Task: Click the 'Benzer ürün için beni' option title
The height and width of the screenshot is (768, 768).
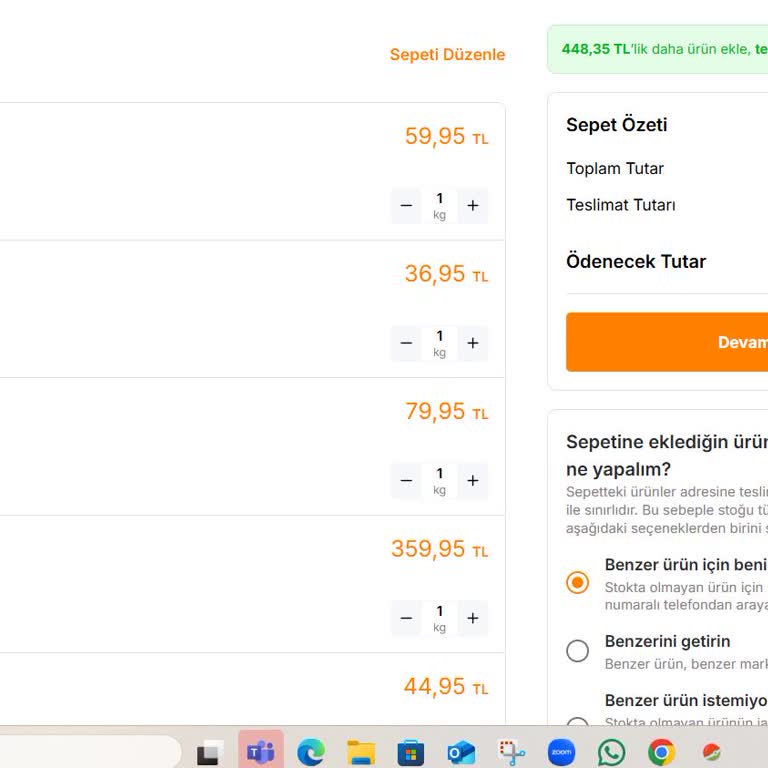Action: pos(686,565)
